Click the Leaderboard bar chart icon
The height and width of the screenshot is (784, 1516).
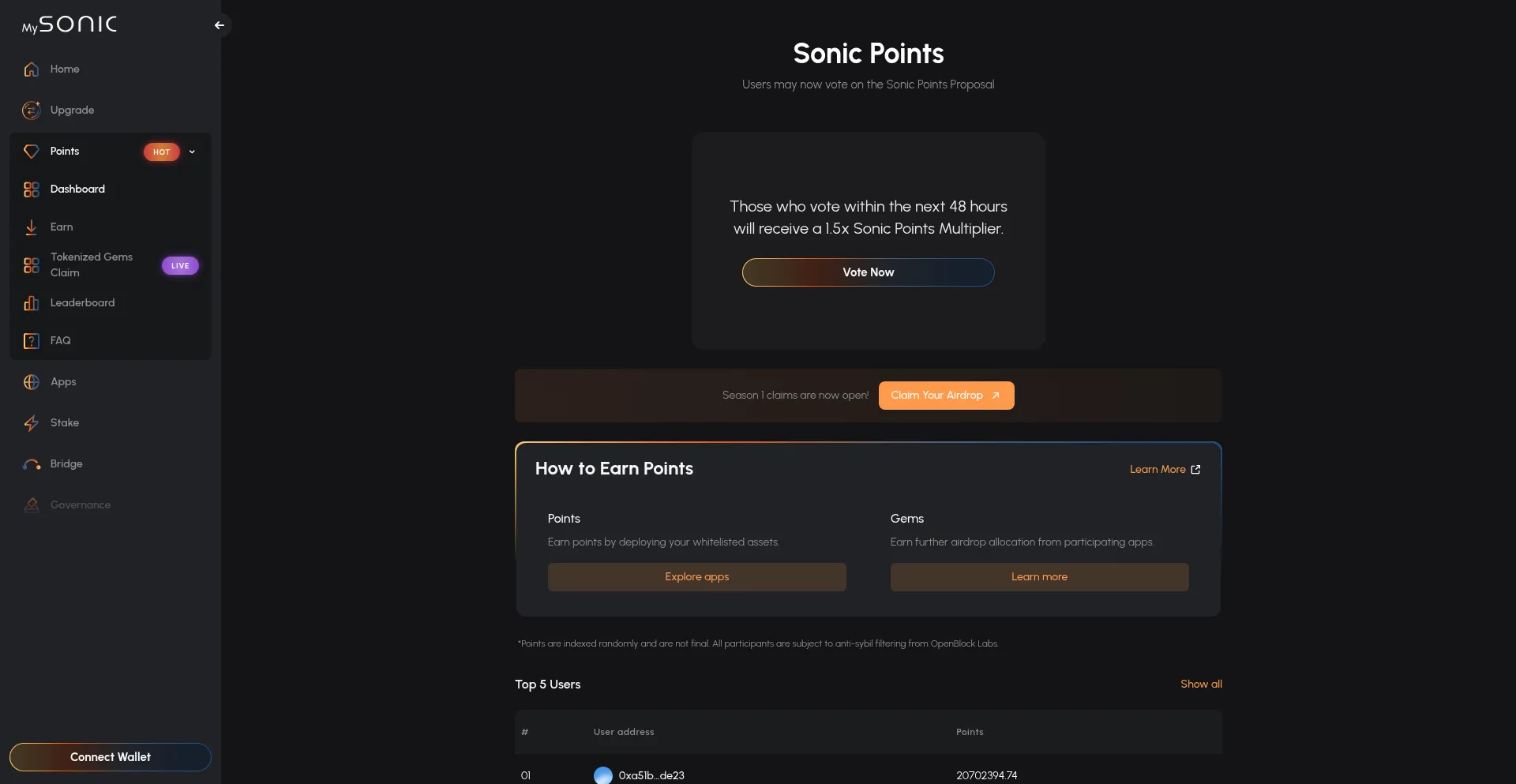point(32,303)
